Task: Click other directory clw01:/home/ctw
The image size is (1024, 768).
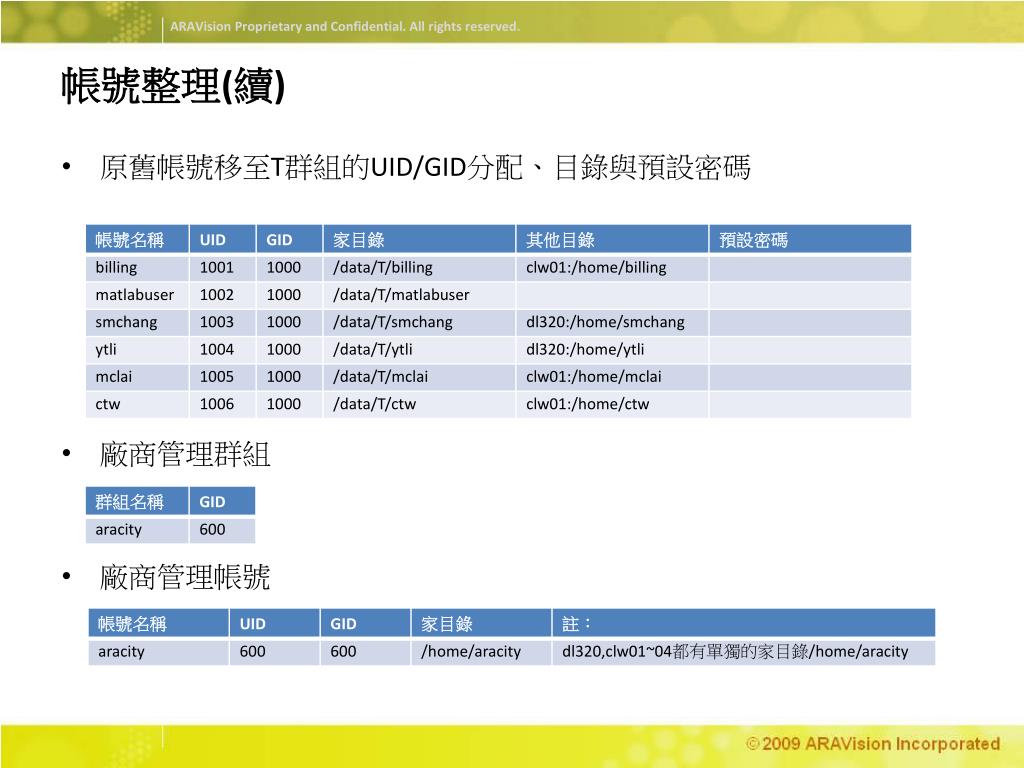Action: point(588,404)
